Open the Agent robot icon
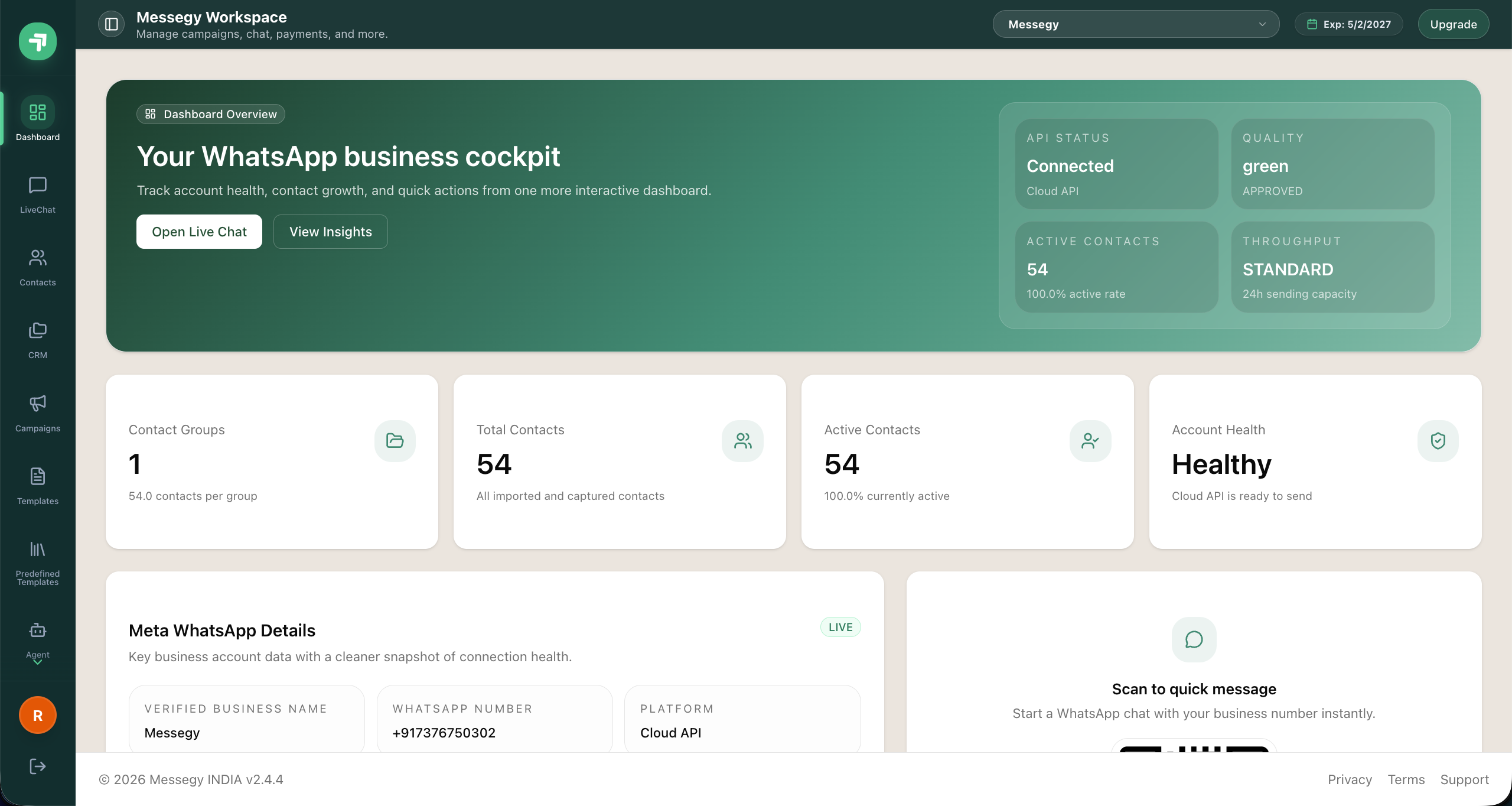 [x=38, y=630]
